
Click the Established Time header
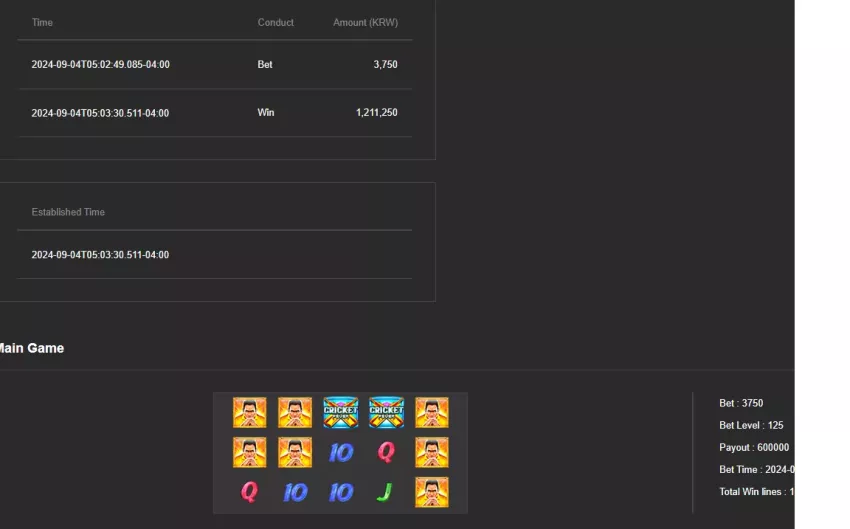point(68,212)
